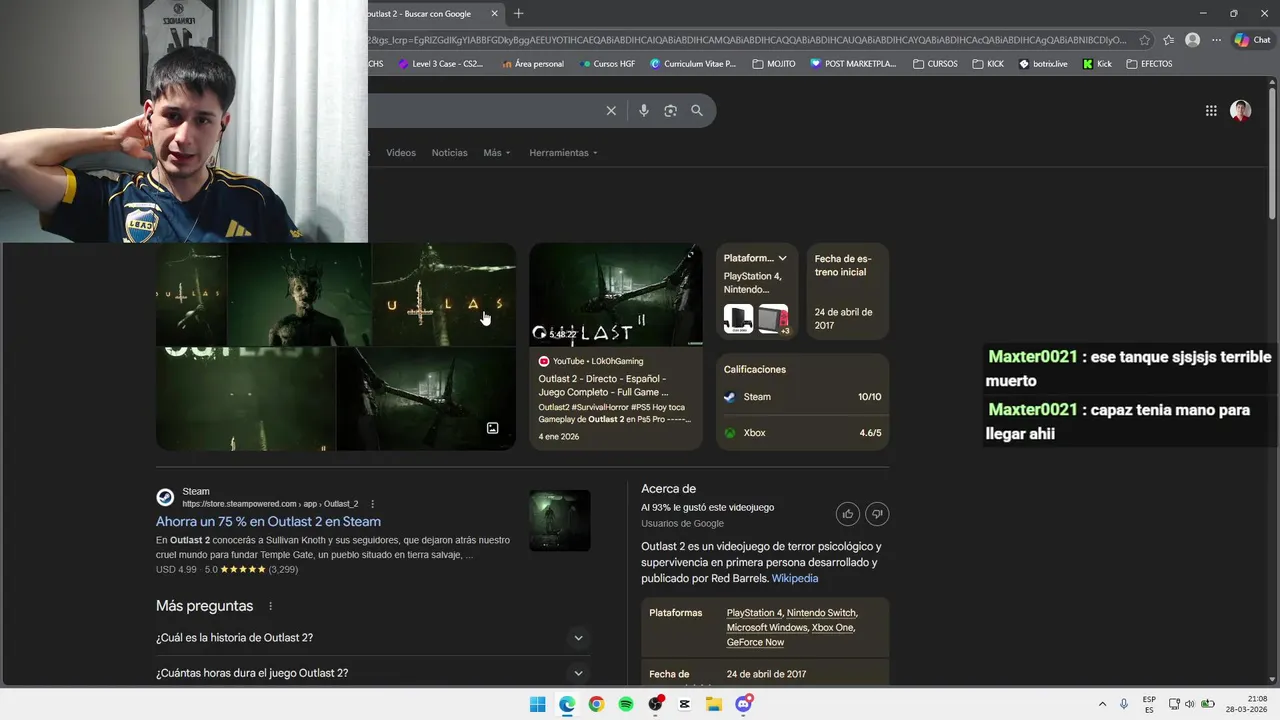Switch the ESP keyboard language indicator
Viewport: 1280px width, 720px height.
coord(1149,704)
